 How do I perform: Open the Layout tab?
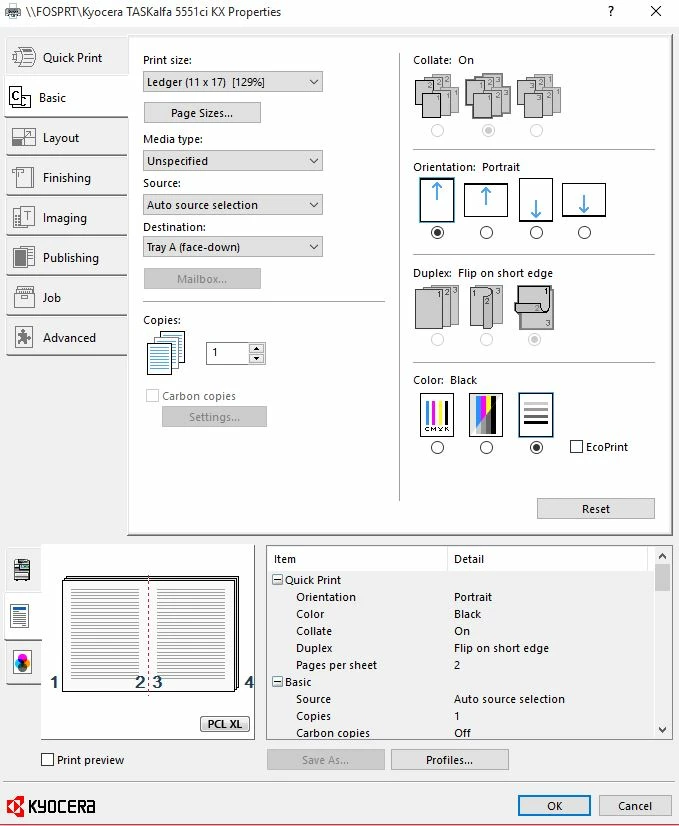point(66,137)
